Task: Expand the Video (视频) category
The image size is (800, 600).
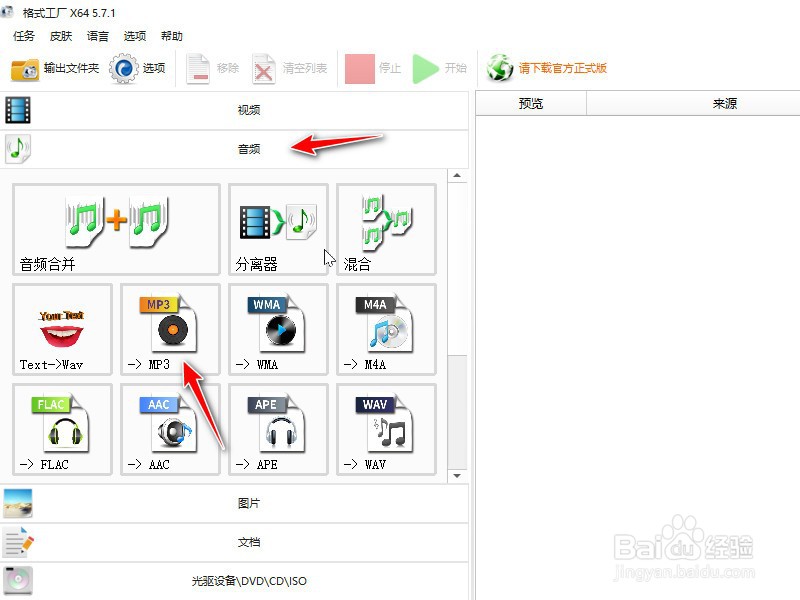Action: (x=248, y=110)
